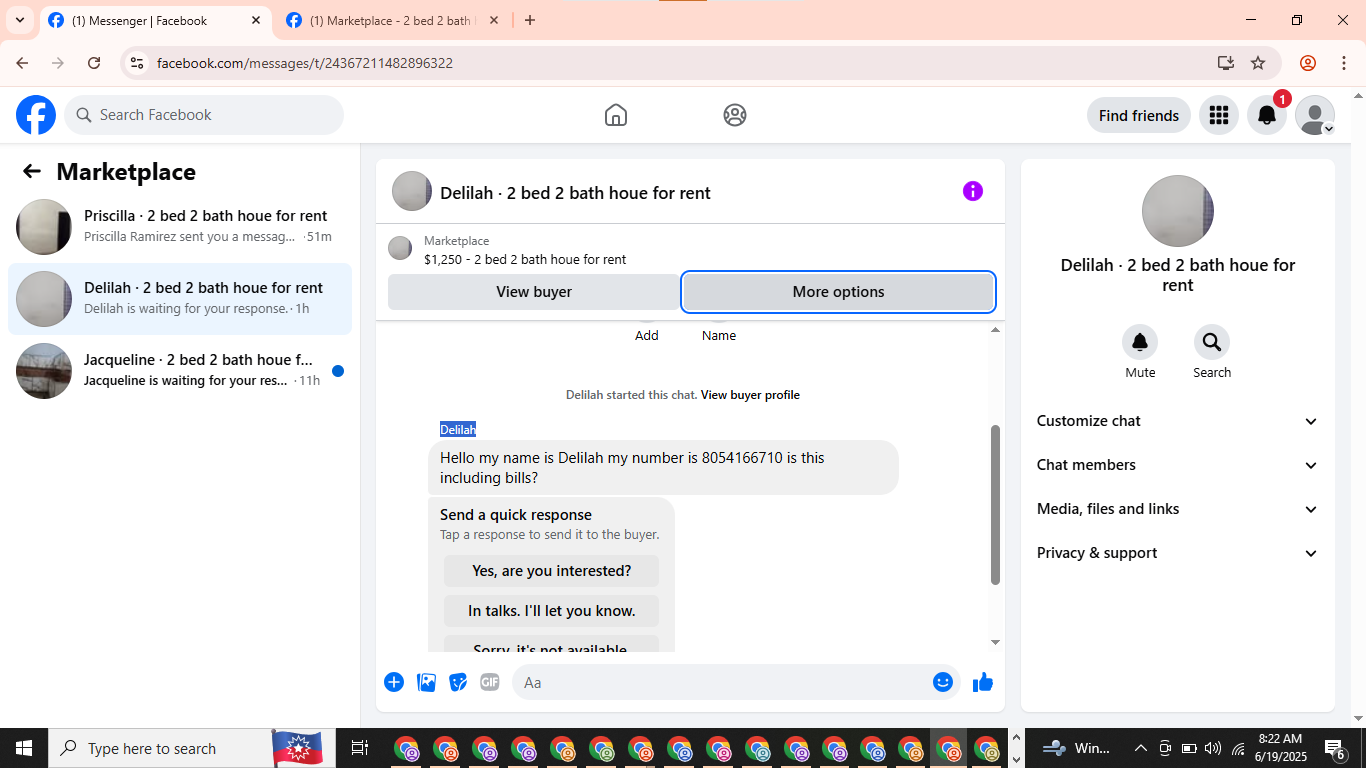The width and height of the screenshot is (1366, 768).
Task: Go back in Chrome browser
Action: [x=22, y=63]
